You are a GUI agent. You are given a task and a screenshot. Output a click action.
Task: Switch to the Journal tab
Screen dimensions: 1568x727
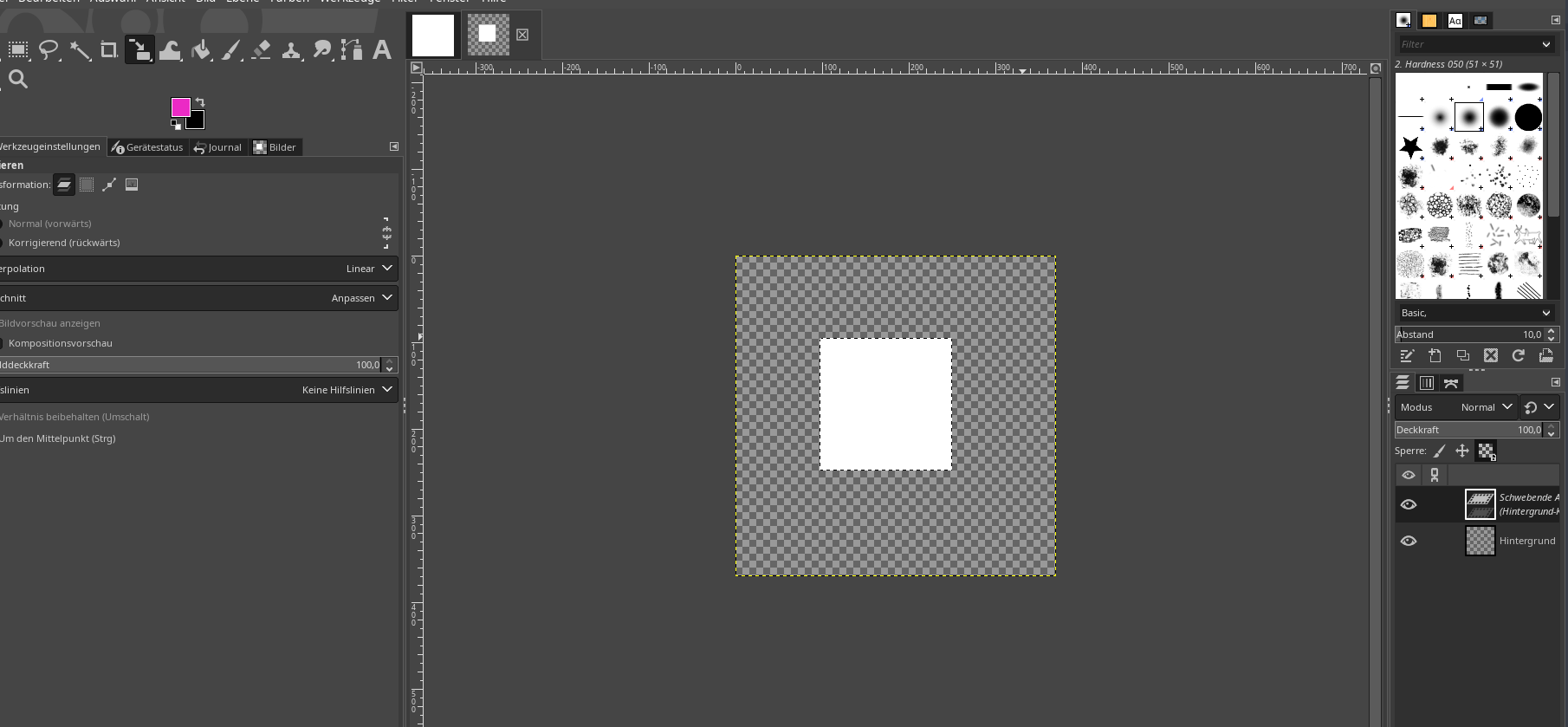218,147
